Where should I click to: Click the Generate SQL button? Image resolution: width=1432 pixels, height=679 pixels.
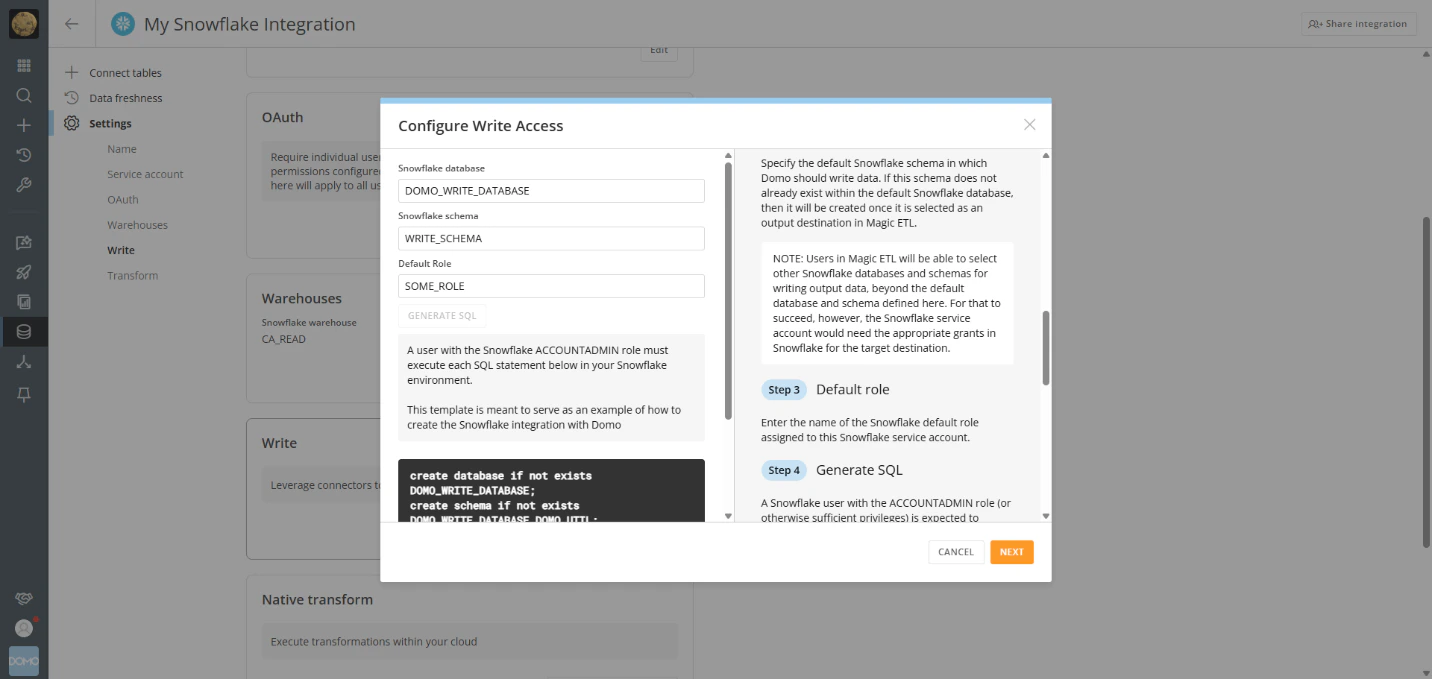(x=442, y=316)
